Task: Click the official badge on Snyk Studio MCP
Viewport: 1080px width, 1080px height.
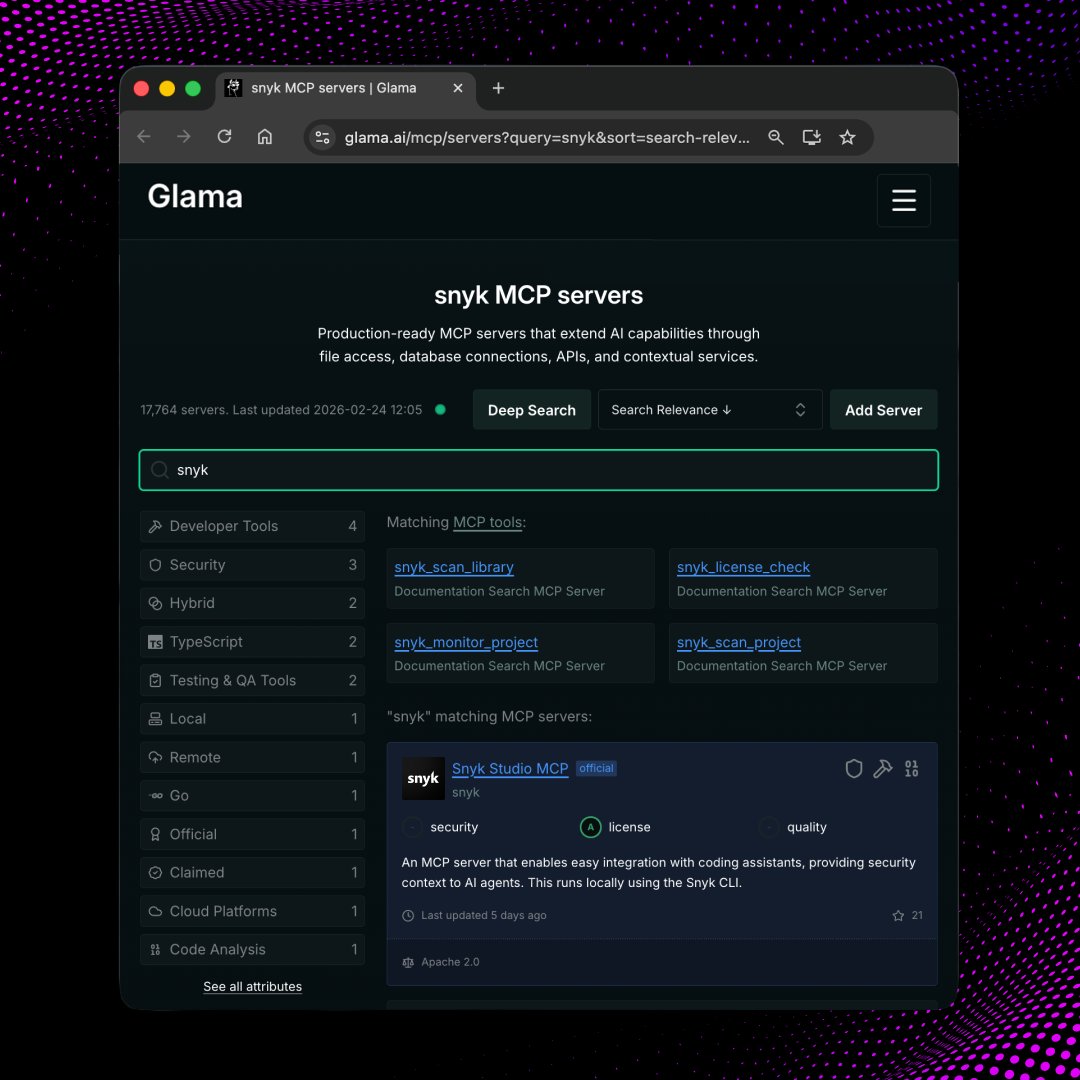Action: 596,769
